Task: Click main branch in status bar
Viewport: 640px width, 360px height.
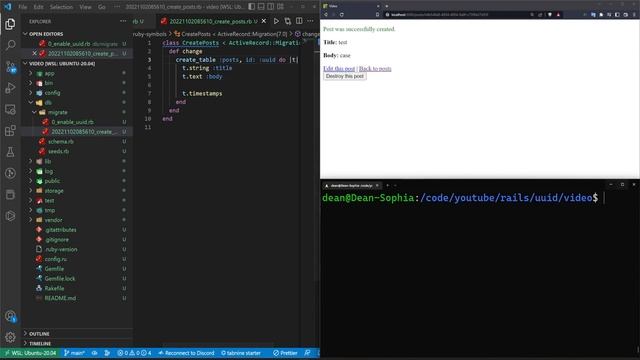Action: [74, 353]
